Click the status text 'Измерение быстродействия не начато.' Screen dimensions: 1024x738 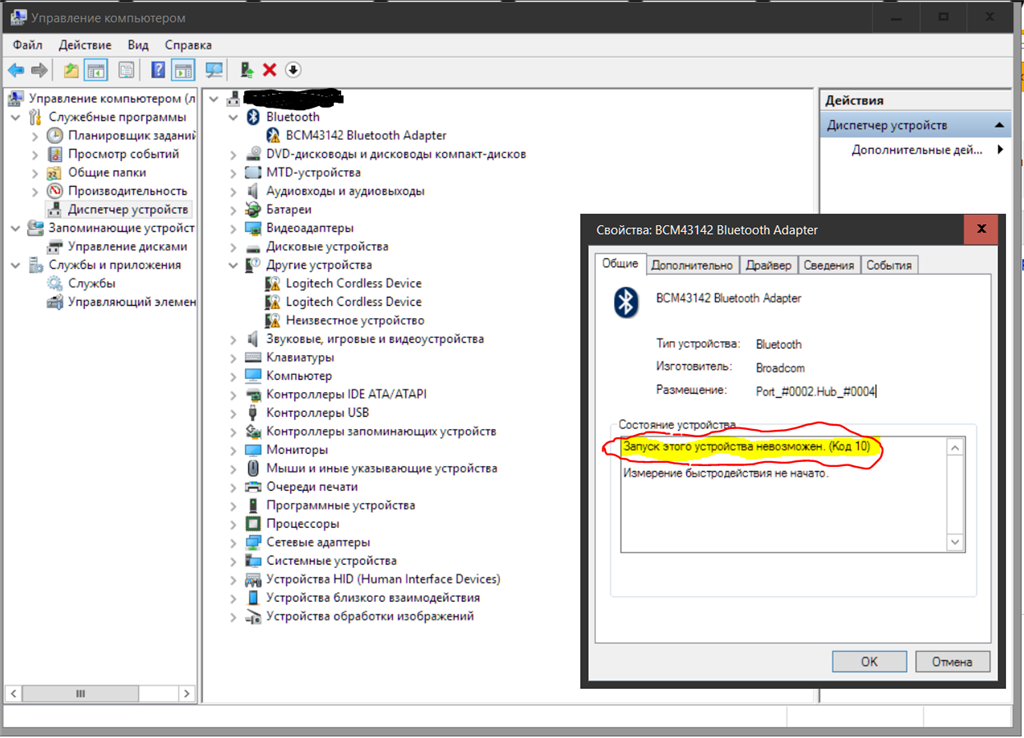pos(726,473)
